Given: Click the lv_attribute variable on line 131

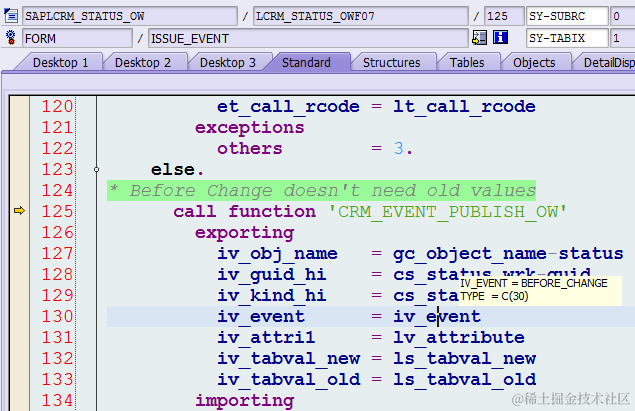Looking at the screenshot, I should (459, 337).
